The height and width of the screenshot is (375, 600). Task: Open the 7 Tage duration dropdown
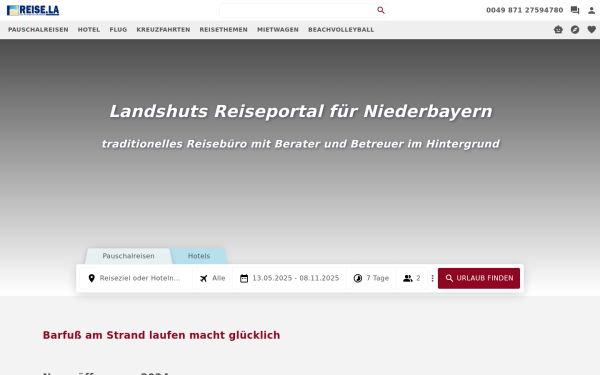[x=371, y=278]
